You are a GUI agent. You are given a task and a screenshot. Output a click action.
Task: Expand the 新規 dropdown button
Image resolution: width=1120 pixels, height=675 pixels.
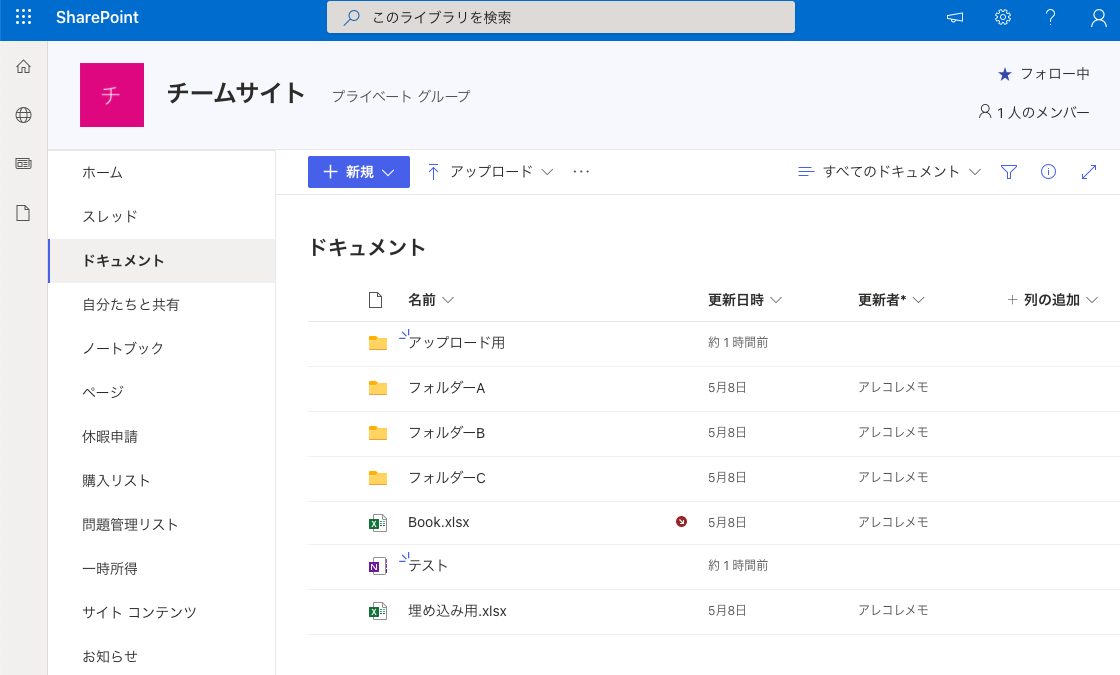[358, 172]
